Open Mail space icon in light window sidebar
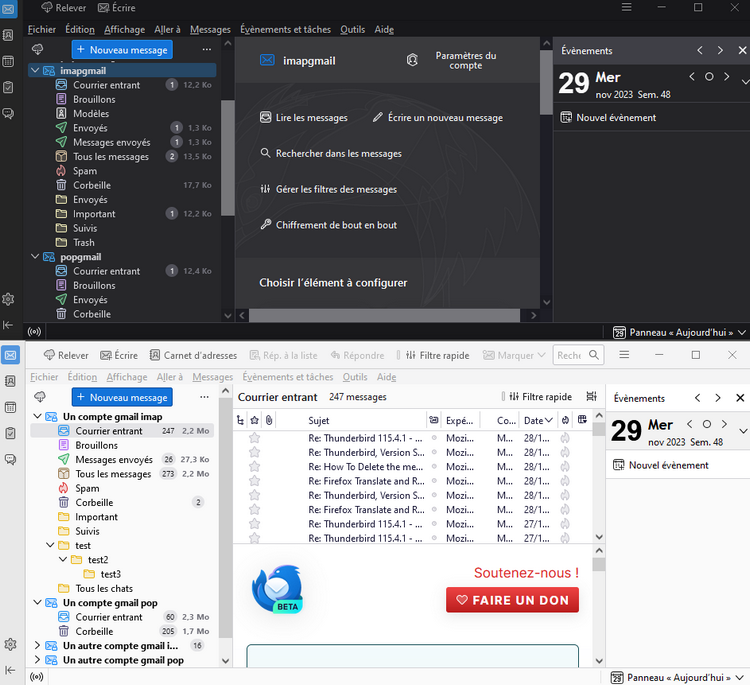 point(10,355)
